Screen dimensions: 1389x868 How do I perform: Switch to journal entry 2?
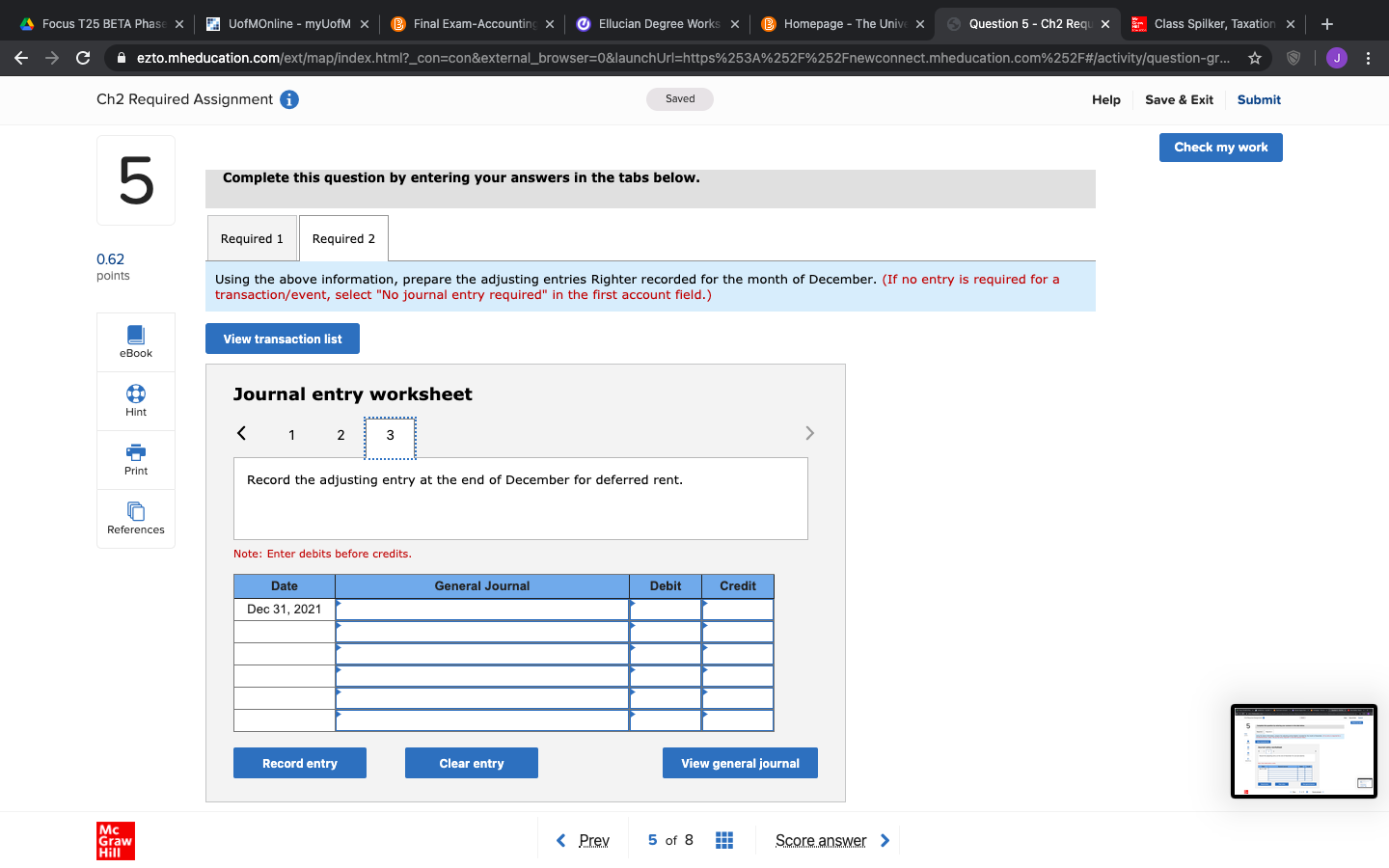coord(340,435)
